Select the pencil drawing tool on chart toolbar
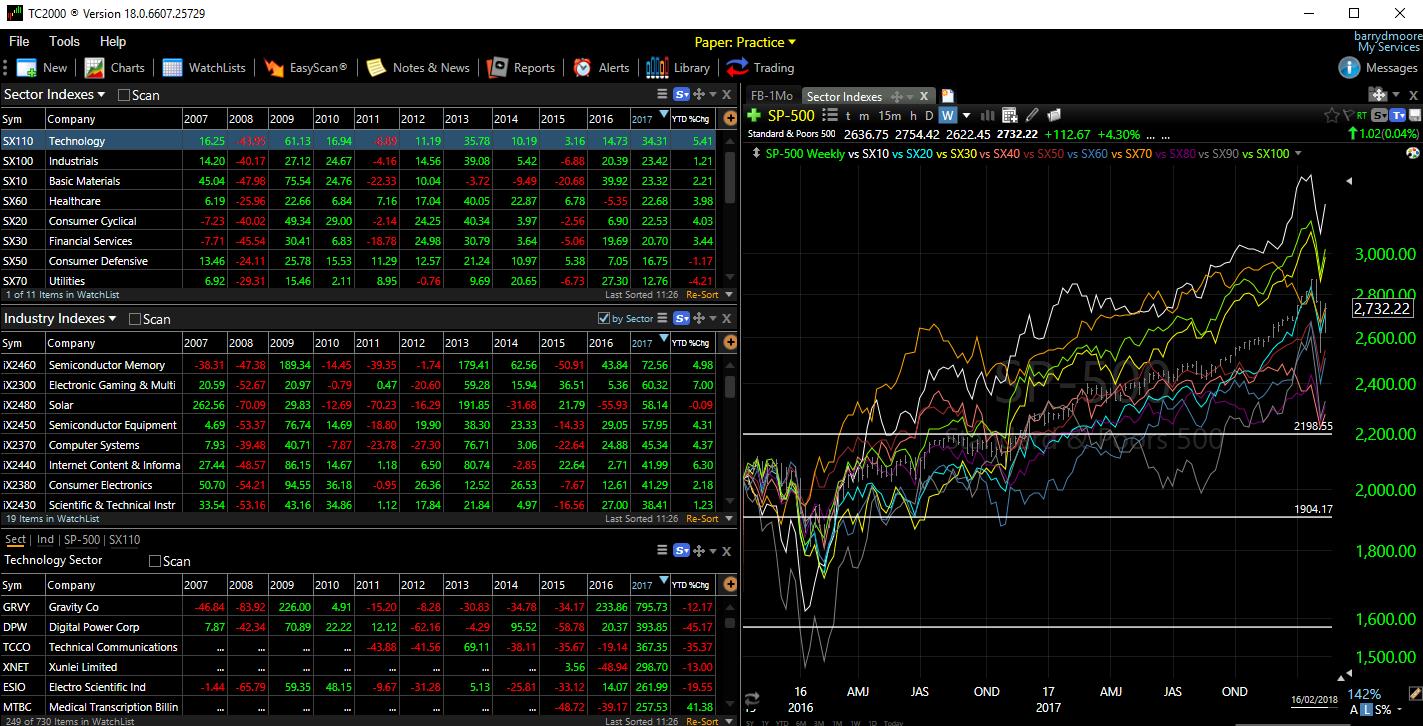The image size is (1423, 726). coord(1032,115)
